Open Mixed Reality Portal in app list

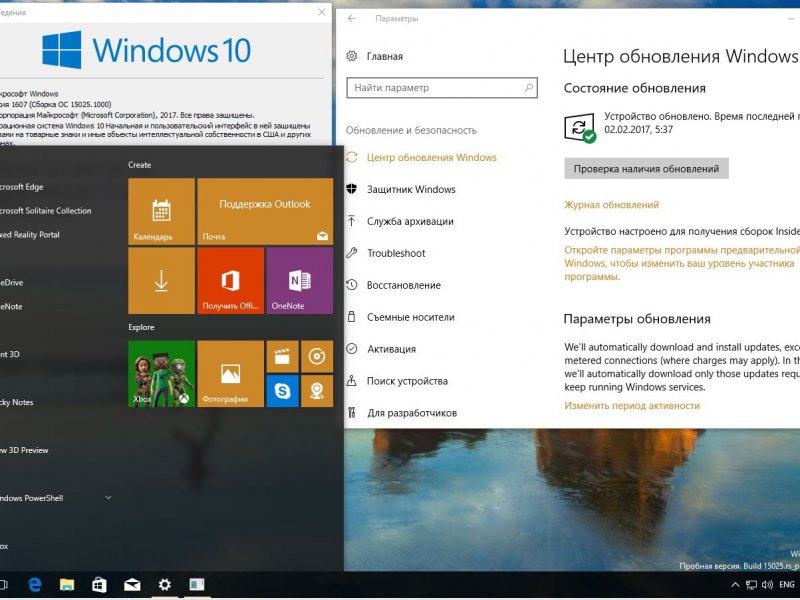(30, 235)
